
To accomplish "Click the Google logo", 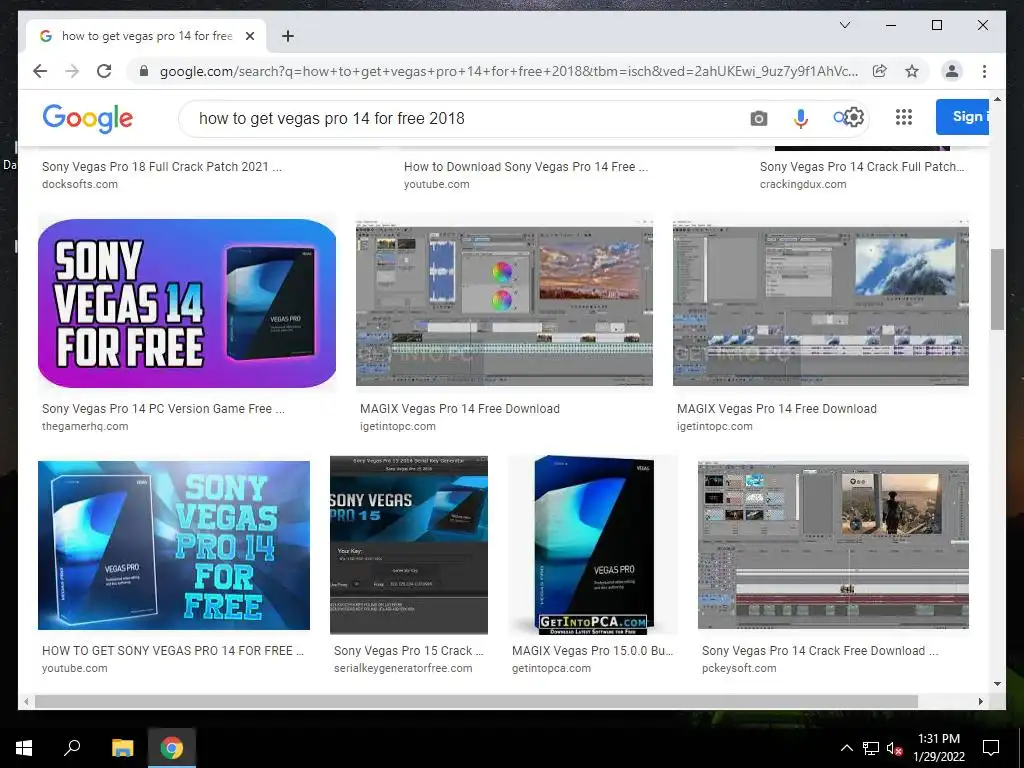I will point(88,118).
